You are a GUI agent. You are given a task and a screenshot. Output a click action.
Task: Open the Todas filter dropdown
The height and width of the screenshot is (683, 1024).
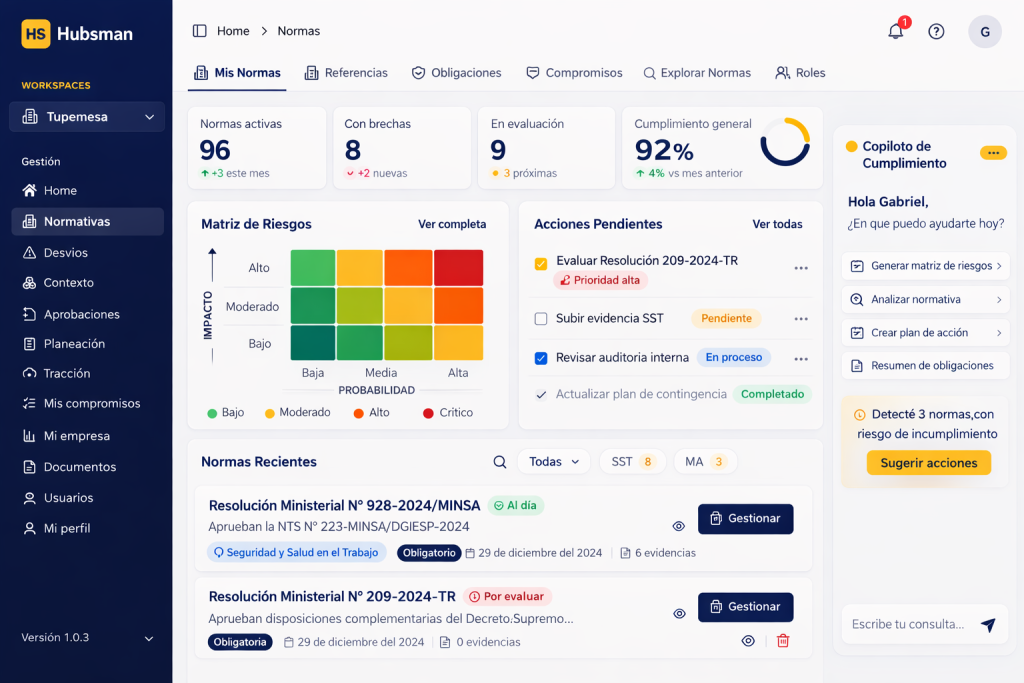[553, 462]
